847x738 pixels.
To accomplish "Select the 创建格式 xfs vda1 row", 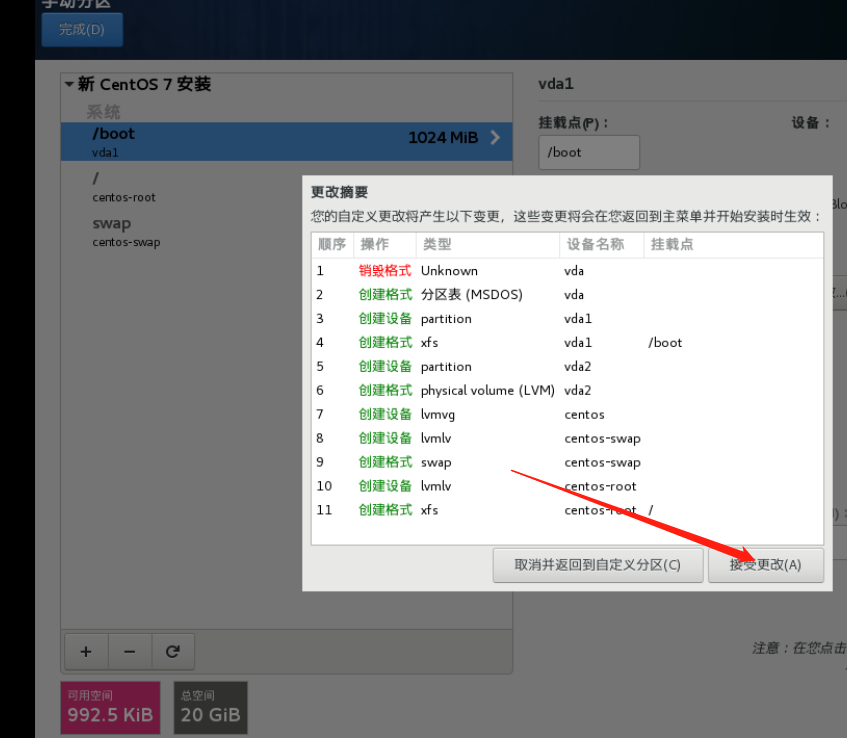I will click(450, 342).
